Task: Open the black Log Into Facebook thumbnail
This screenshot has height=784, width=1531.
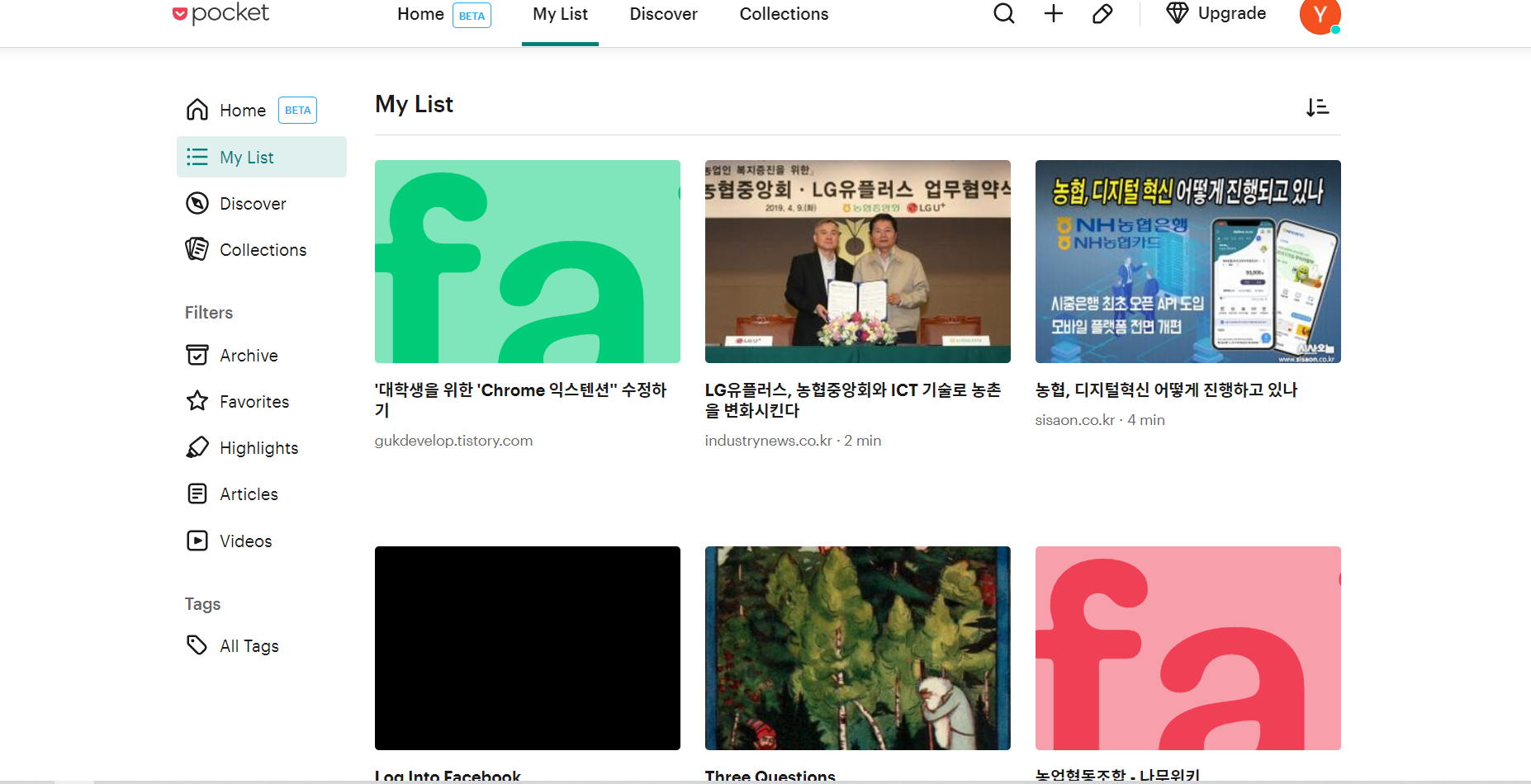Action: click(528, 648)
